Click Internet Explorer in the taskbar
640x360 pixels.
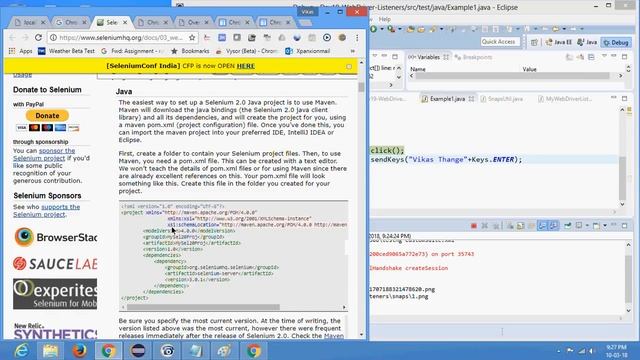[21, 351]
